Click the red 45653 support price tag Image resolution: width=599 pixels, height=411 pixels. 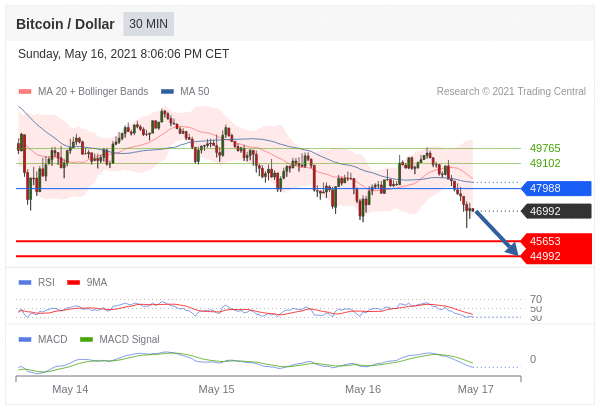[557, 241]
